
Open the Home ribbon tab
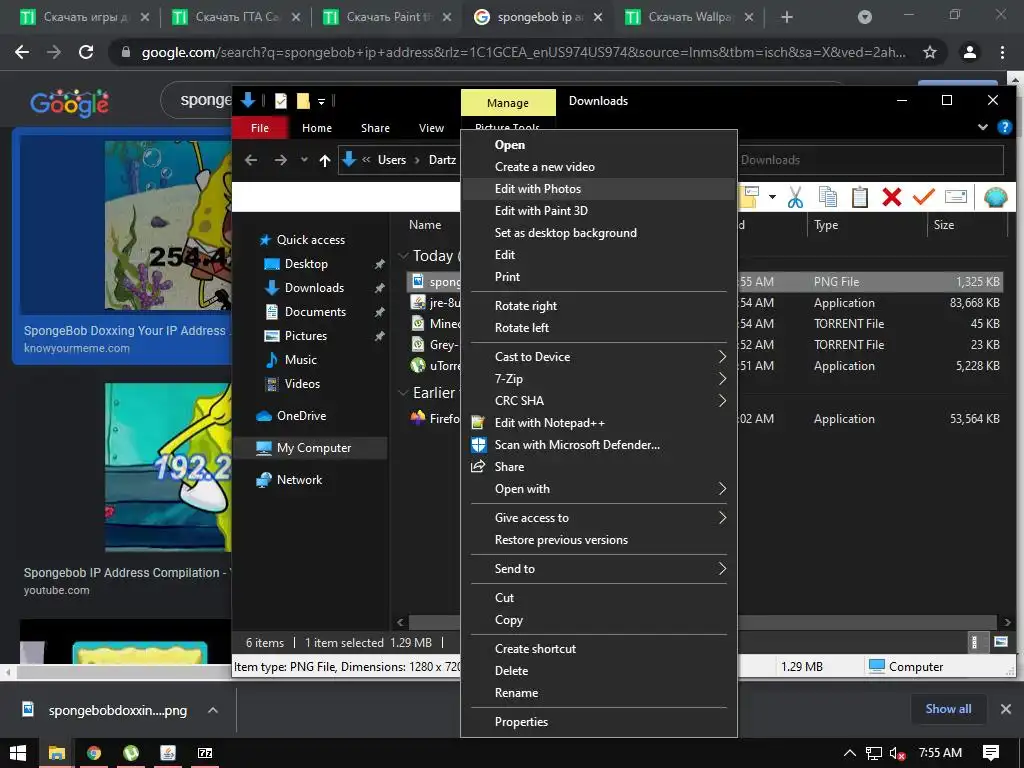coord(317,128)
